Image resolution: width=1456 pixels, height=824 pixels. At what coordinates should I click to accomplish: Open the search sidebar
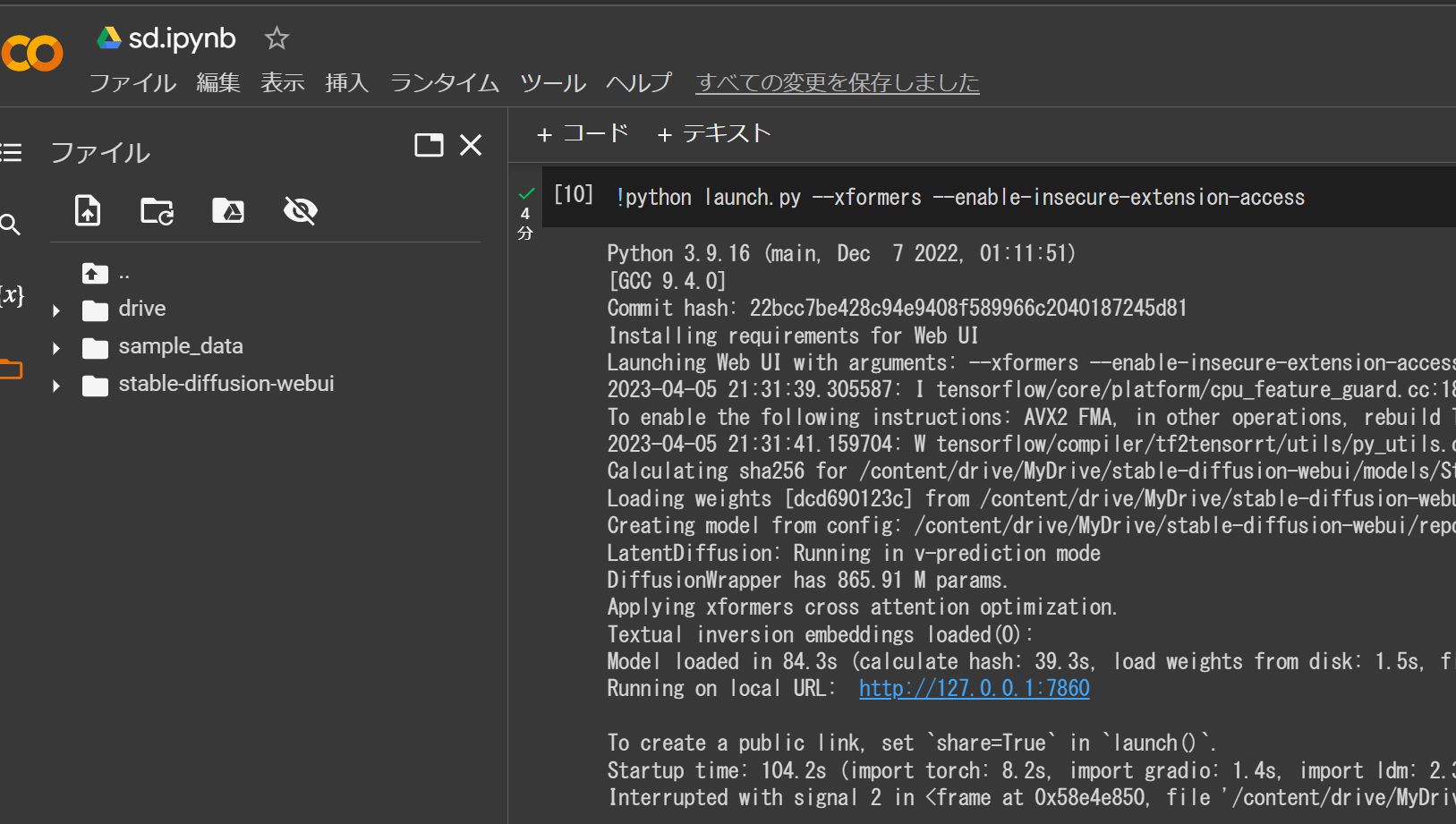[x=11, y=225]
